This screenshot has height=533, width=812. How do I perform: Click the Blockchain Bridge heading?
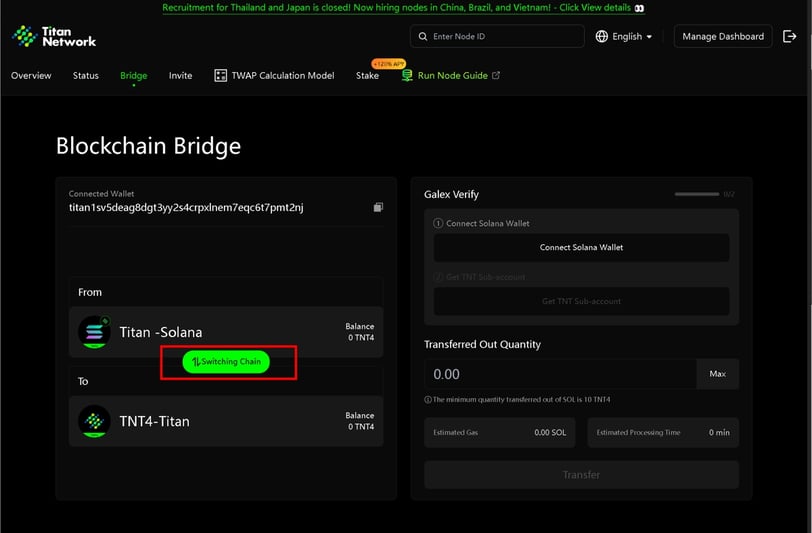148,146
